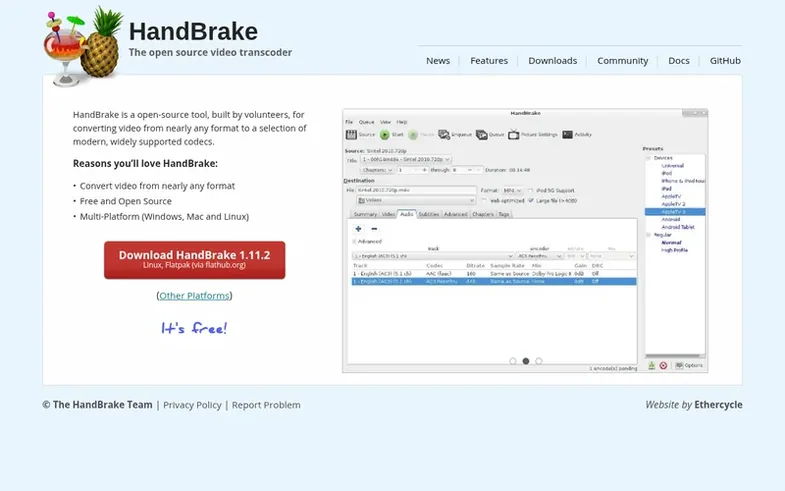Viewport: 785px width, 491px height.
Task: Visit the Ethercycle website link
Action: coord(718,405)
